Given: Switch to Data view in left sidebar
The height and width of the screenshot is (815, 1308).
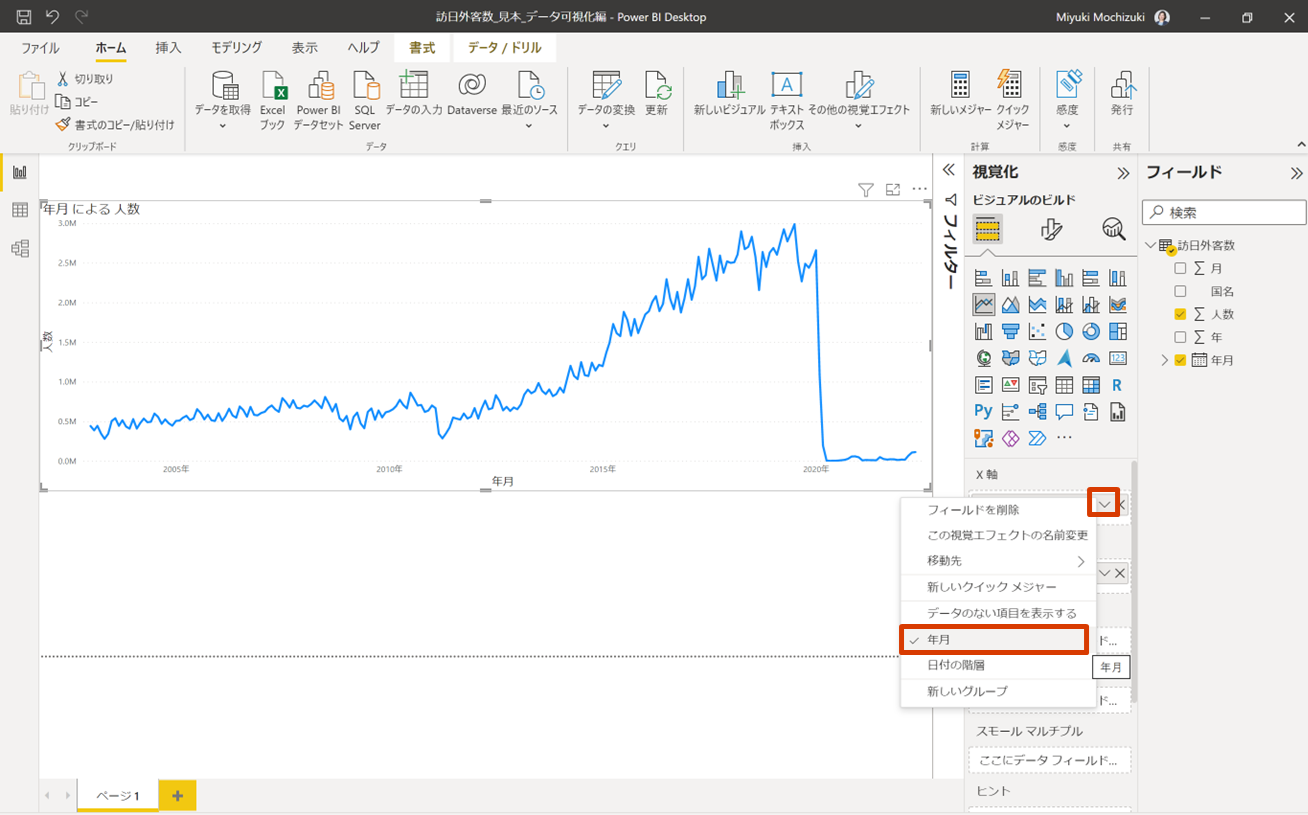Looking at the screenshot, I should 19,210.
